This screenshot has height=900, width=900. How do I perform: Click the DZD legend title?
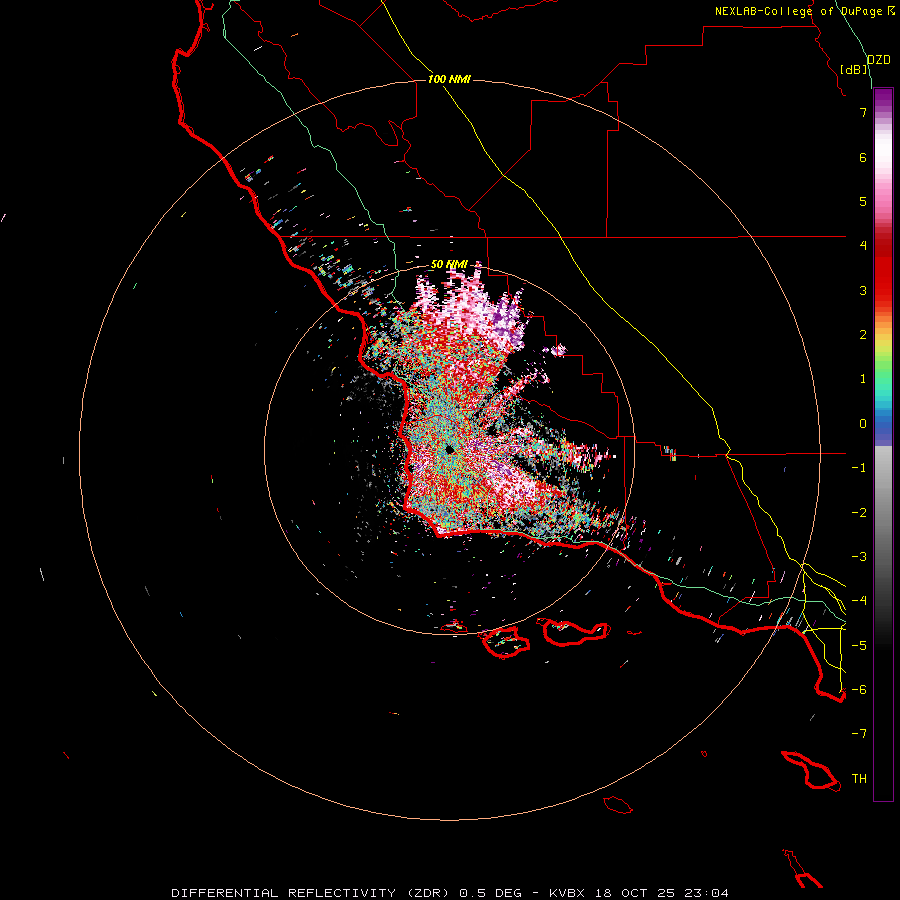(879, 60)
